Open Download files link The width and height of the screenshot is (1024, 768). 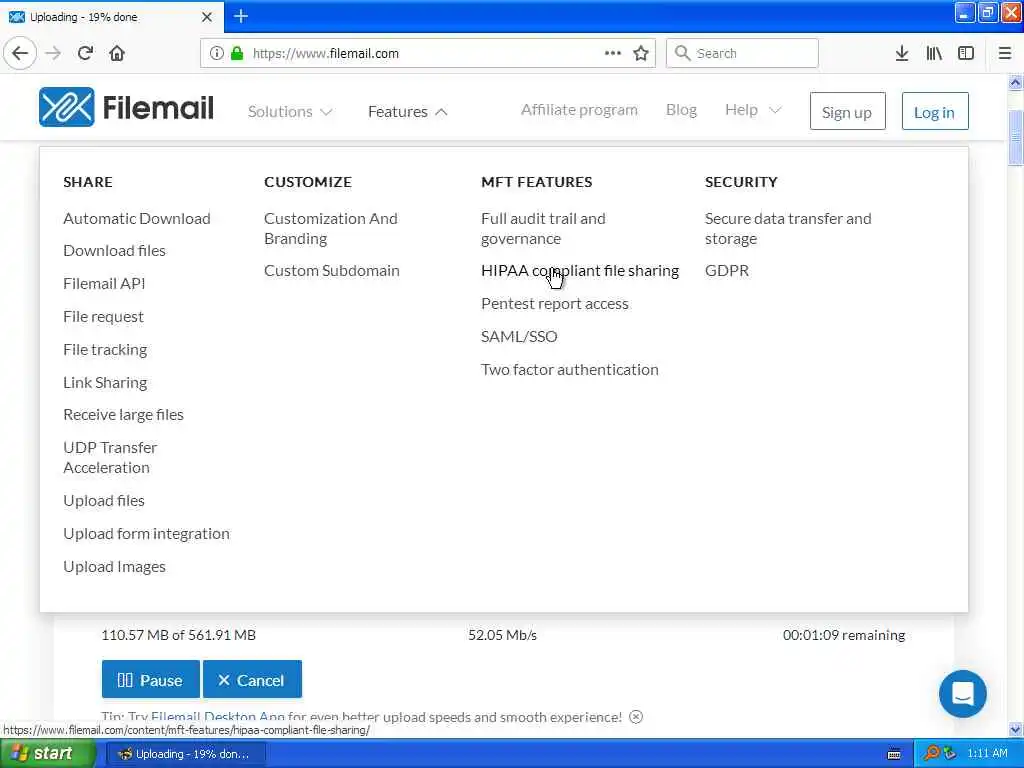pos(114,251)
